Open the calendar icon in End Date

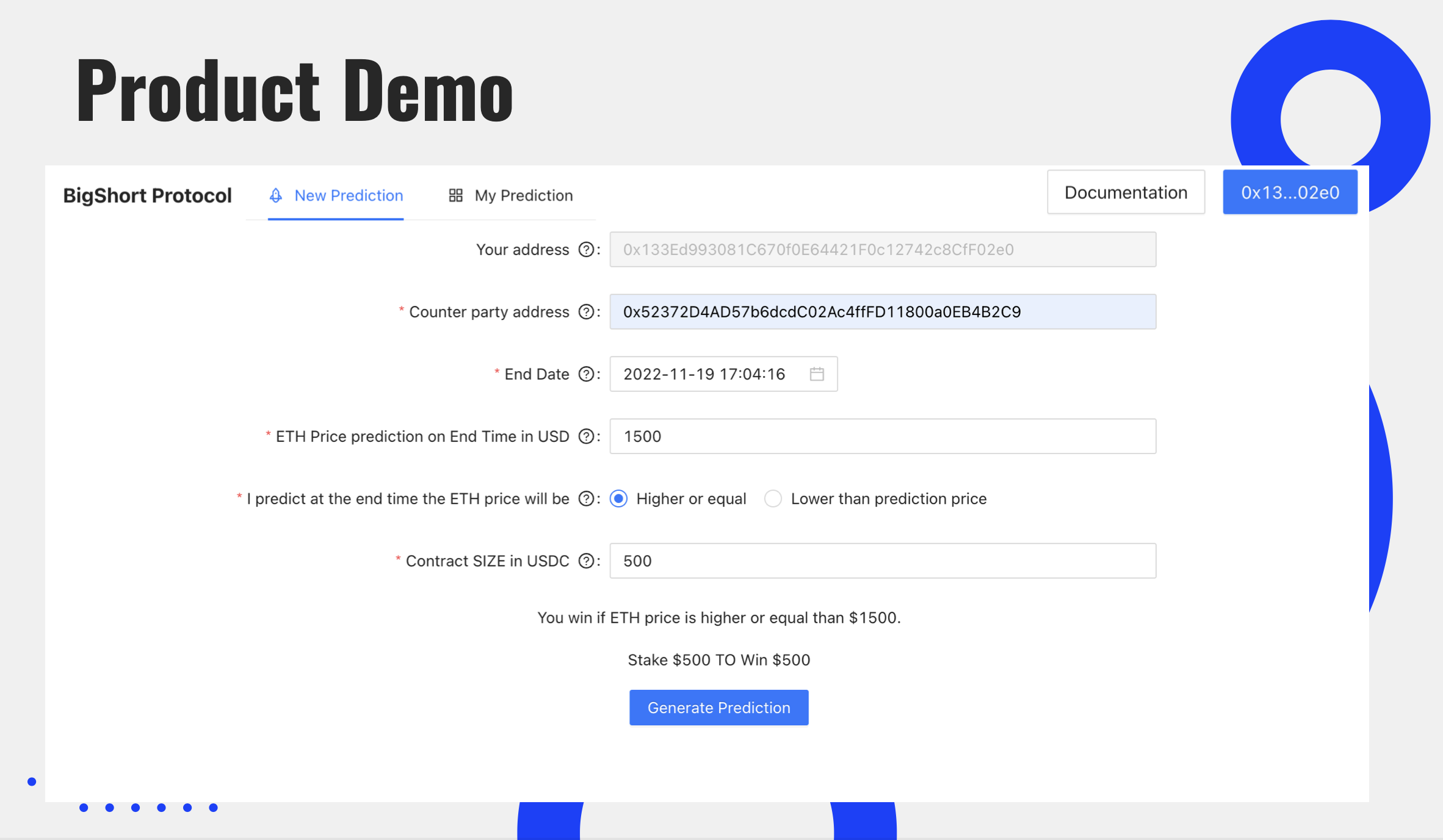click(817, 374)
